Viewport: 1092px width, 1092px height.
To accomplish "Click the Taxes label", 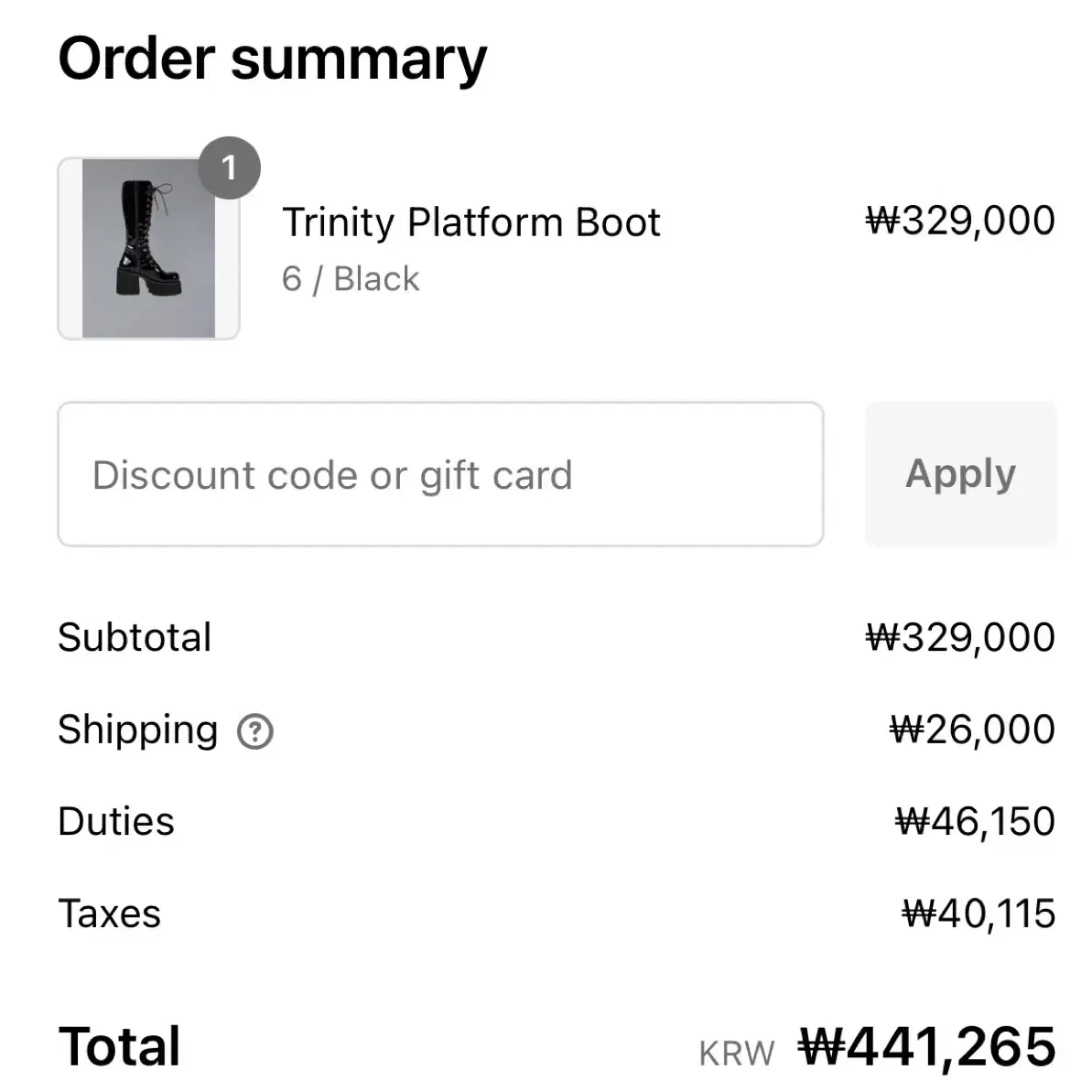I will pyautogui.click(x=110, y=914).
